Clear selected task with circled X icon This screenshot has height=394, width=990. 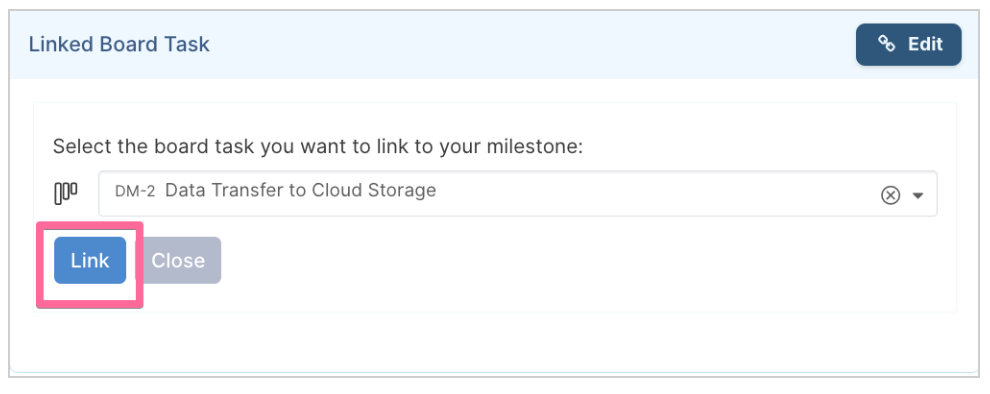tap(890, 196)
